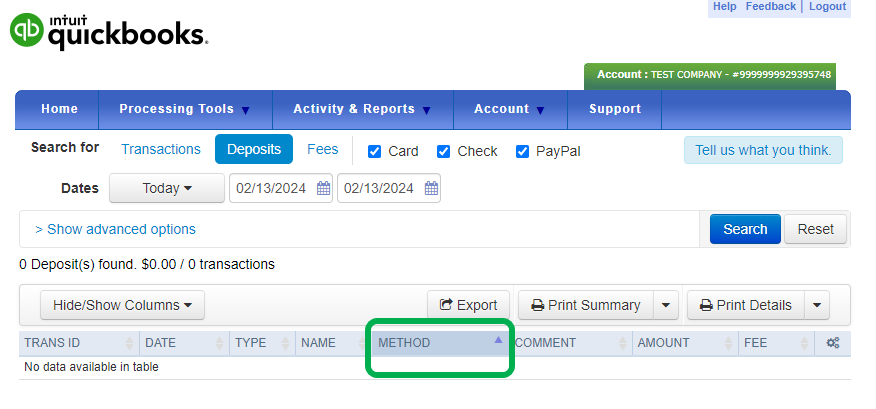Click the QuickBooks logo

109,32
